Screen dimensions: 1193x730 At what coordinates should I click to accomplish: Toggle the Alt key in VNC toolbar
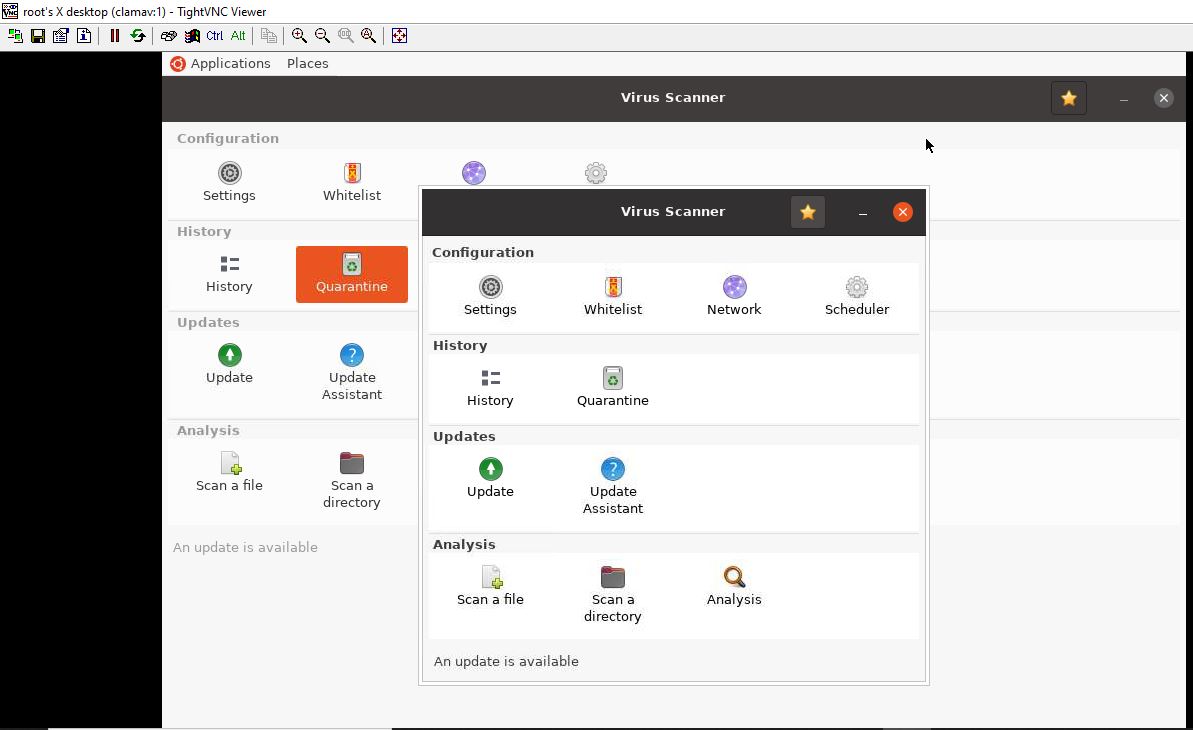point(238,36)
